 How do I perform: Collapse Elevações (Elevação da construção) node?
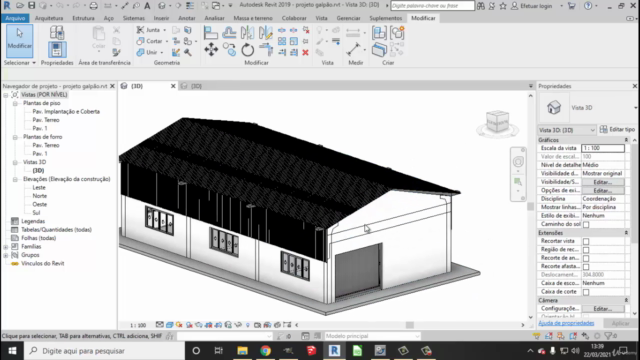click(15, 179)
